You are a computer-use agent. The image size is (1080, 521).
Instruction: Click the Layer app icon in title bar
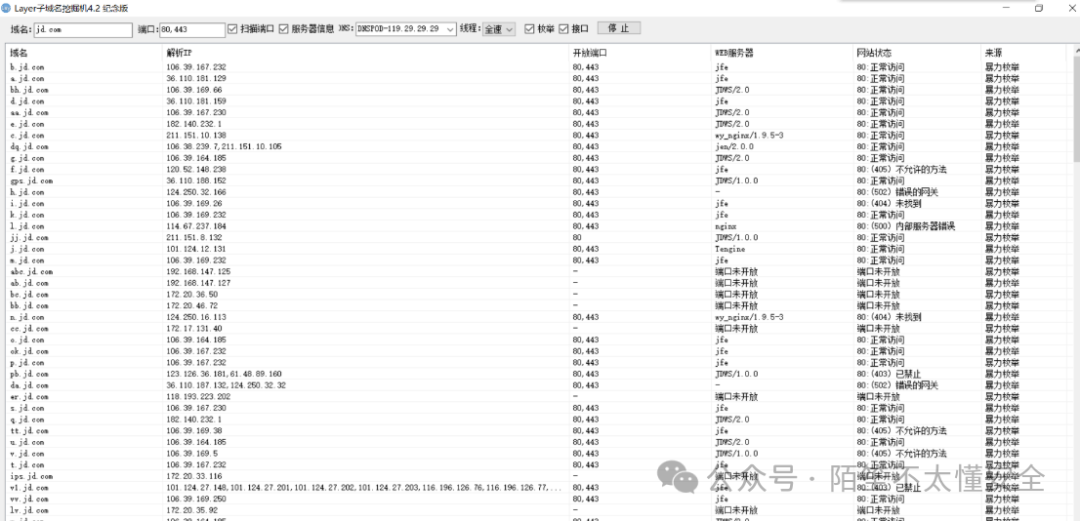point(6,8)
